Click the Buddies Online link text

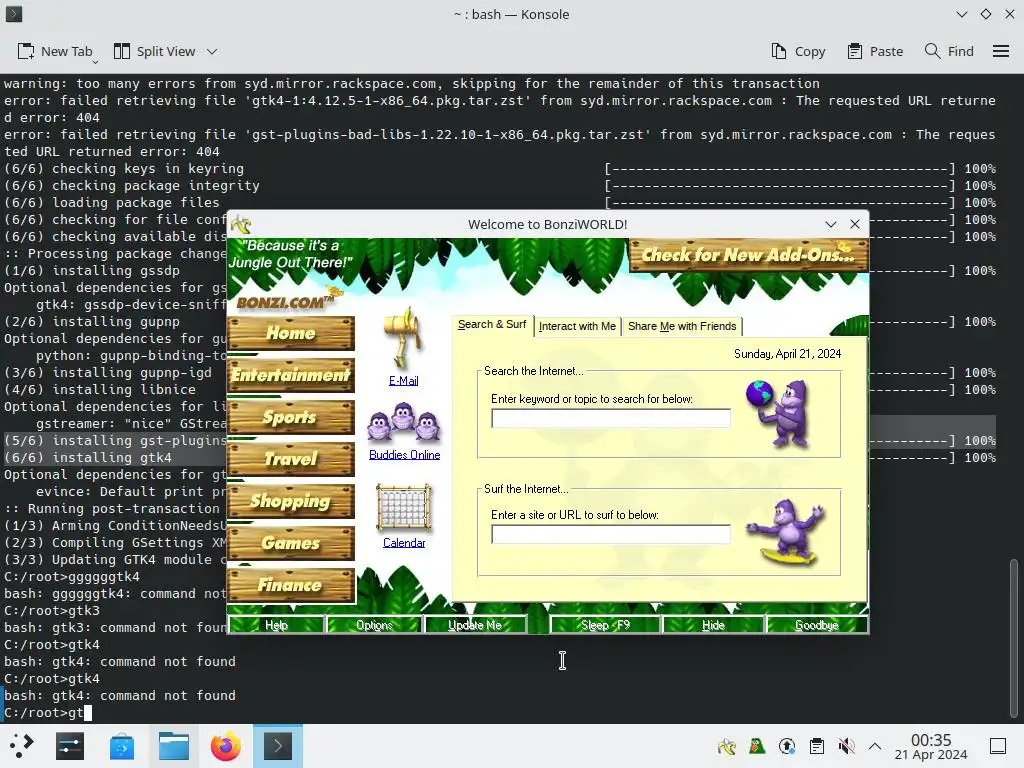pyautogui.click(x=404, y=455)
